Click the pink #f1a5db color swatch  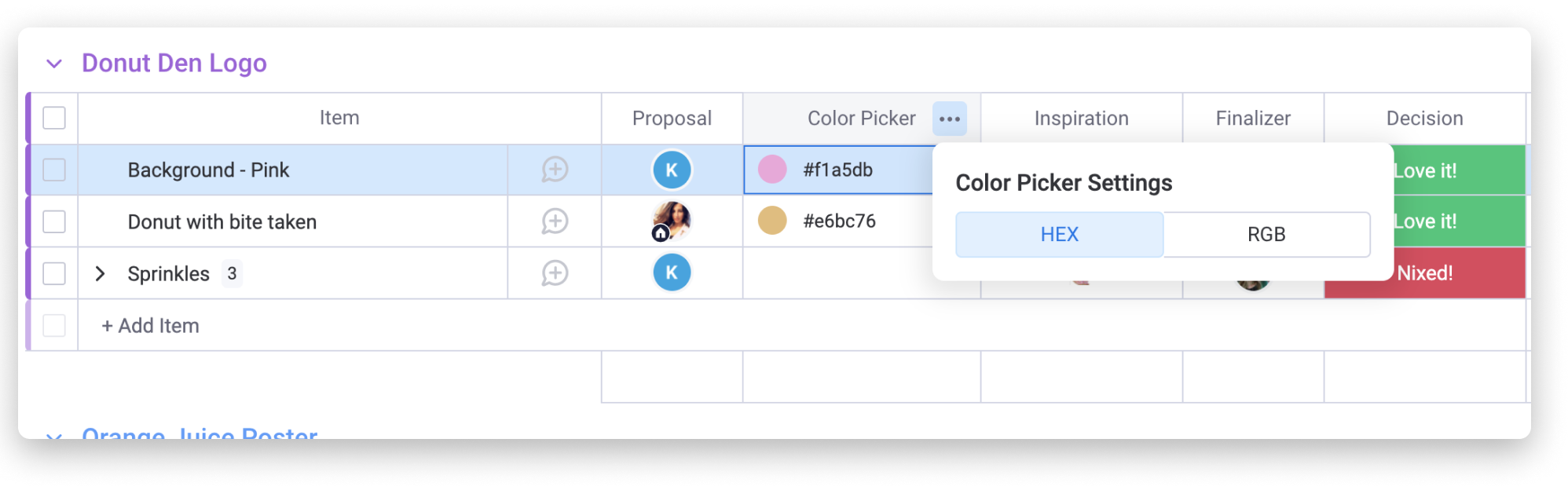(x=772, y=170)
